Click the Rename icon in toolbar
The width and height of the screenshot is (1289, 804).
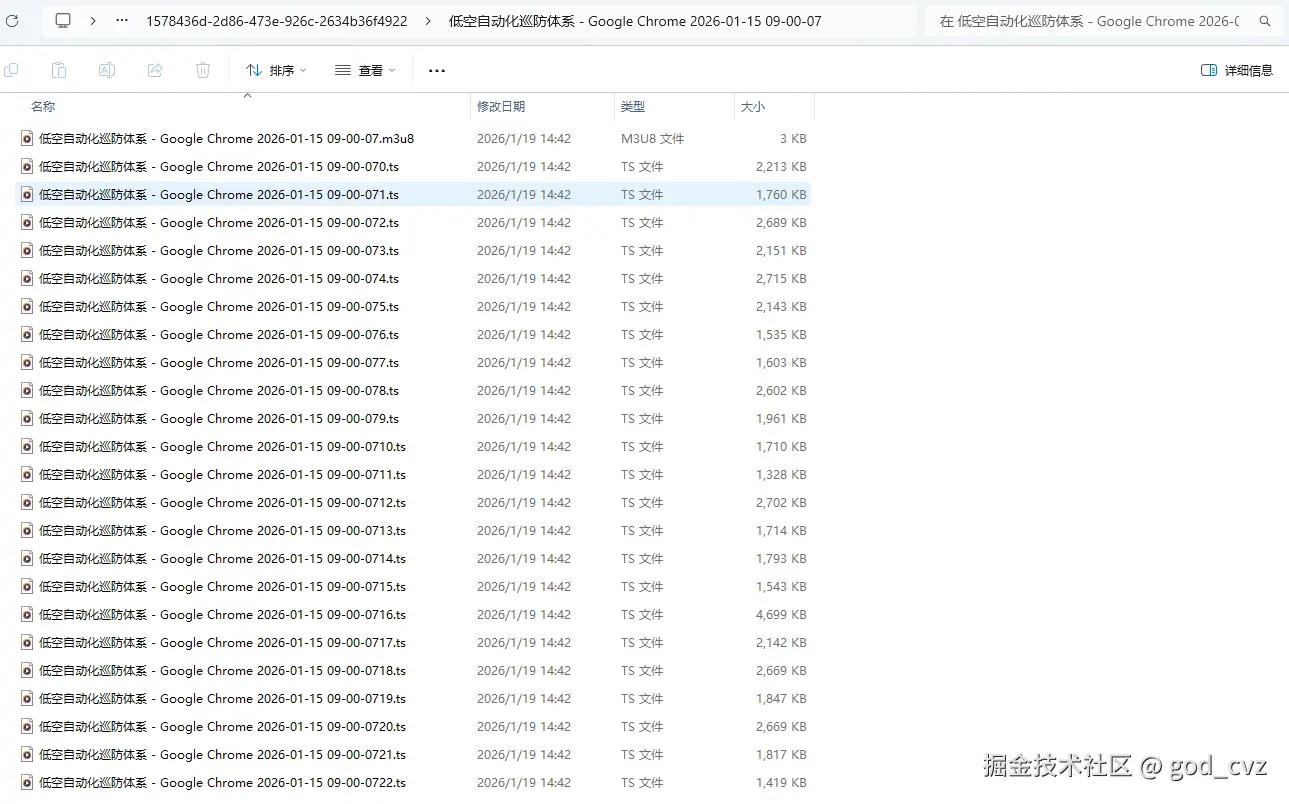[x=107, y=70]
